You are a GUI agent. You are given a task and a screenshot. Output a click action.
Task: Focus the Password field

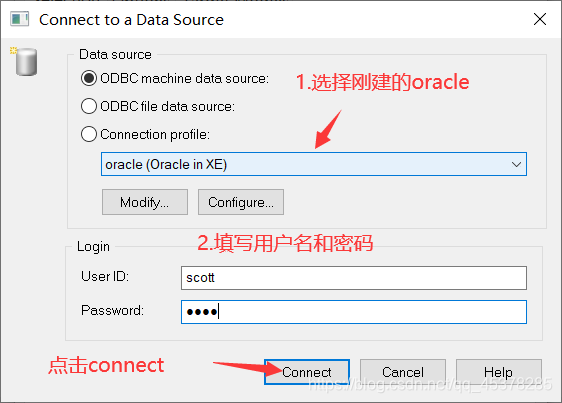click(x=354, y=312)
